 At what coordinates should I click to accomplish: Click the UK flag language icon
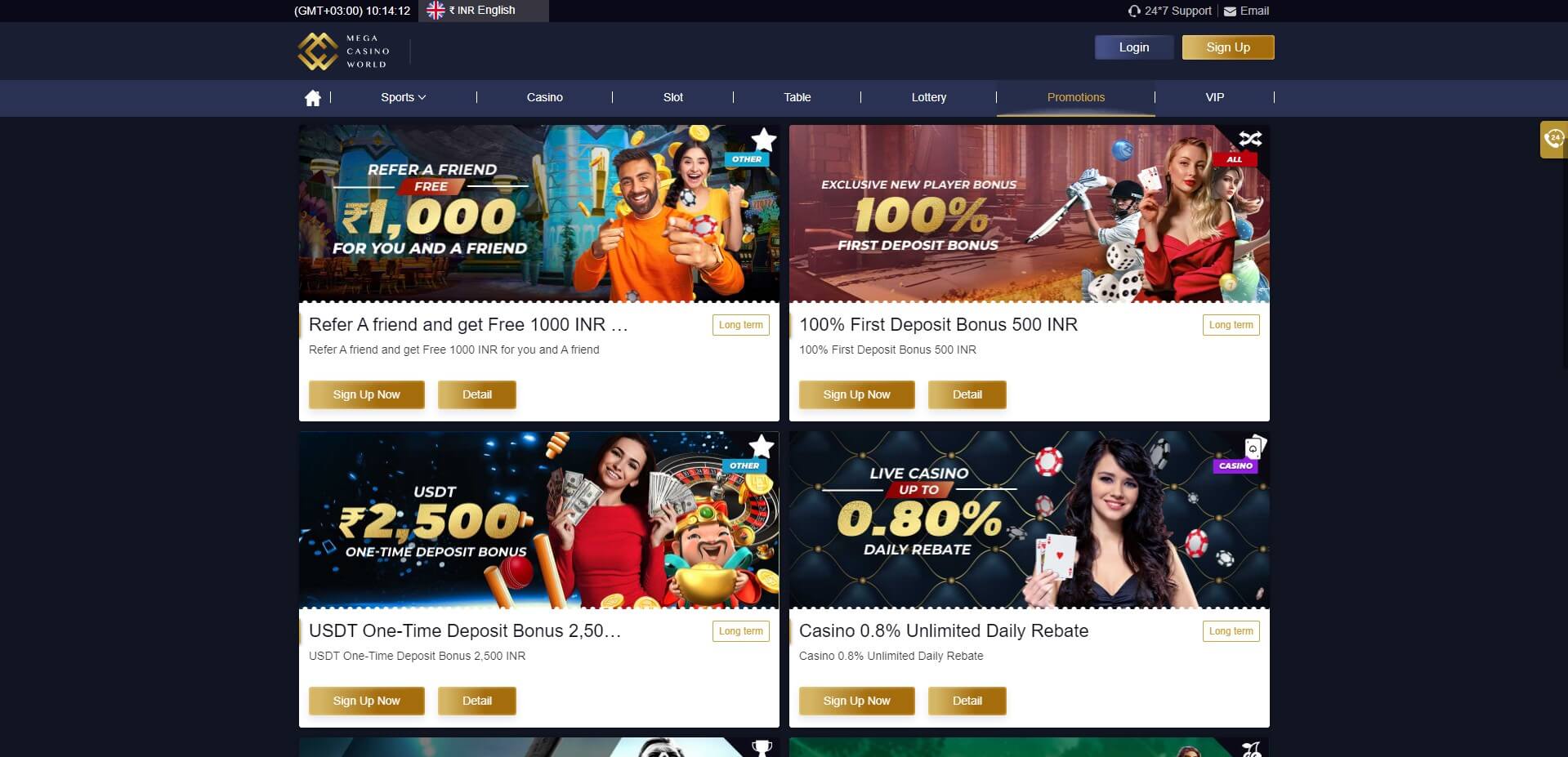[x=436, y=11]
